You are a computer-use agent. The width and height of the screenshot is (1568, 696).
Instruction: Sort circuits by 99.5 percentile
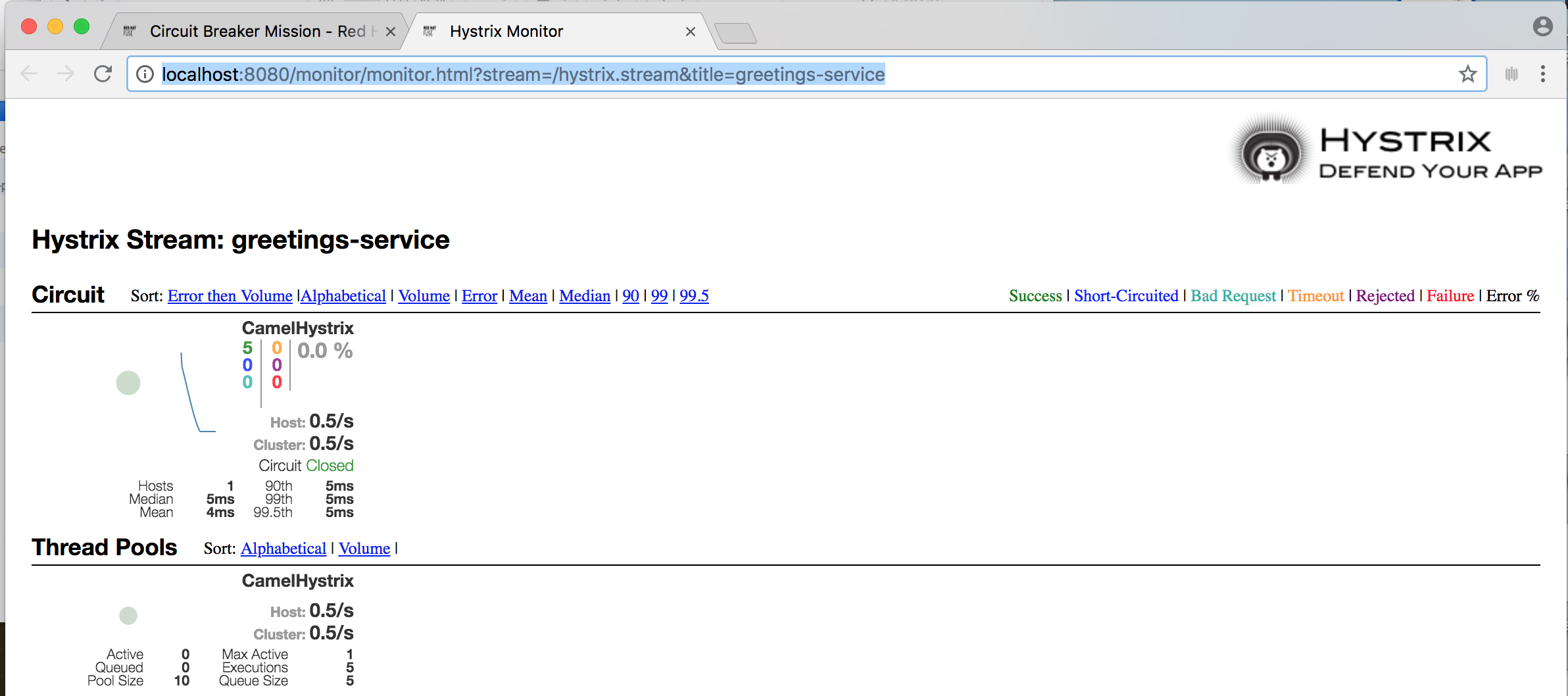point(694,296)
